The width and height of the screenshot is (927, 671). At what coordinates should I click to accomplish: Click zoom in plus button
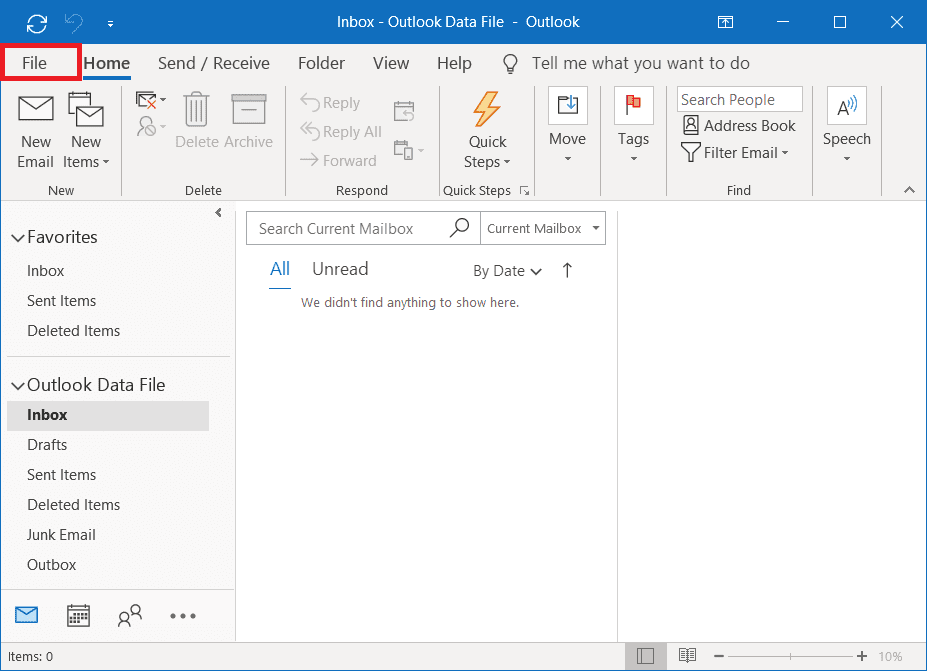(x=862, y=656)
